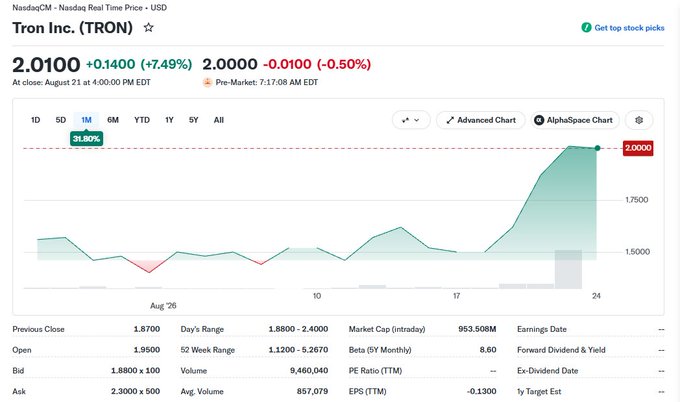Click the EPS (TTM) value -0.1300
Image resolution: width=680 pixels, height=402 pixels.
tap(481, 392)
